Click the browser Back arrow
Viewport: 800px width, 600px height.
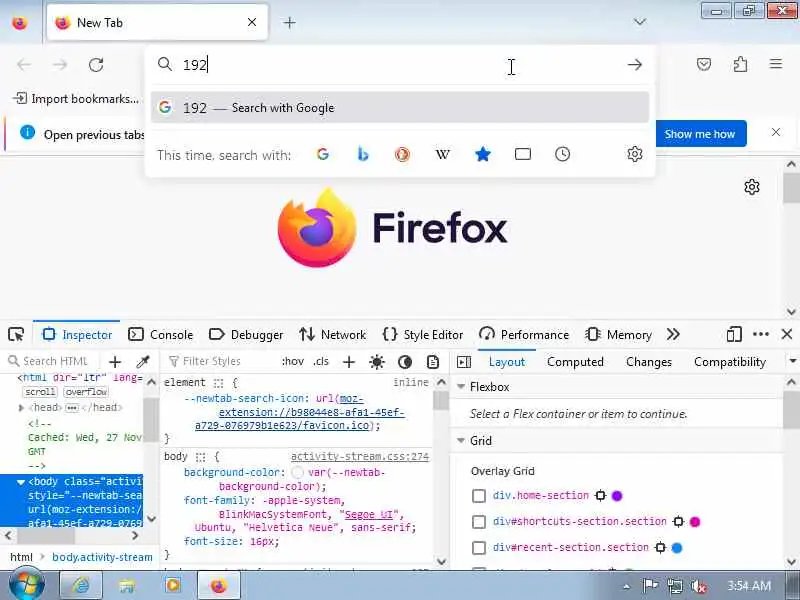click(x=23, y=65)
